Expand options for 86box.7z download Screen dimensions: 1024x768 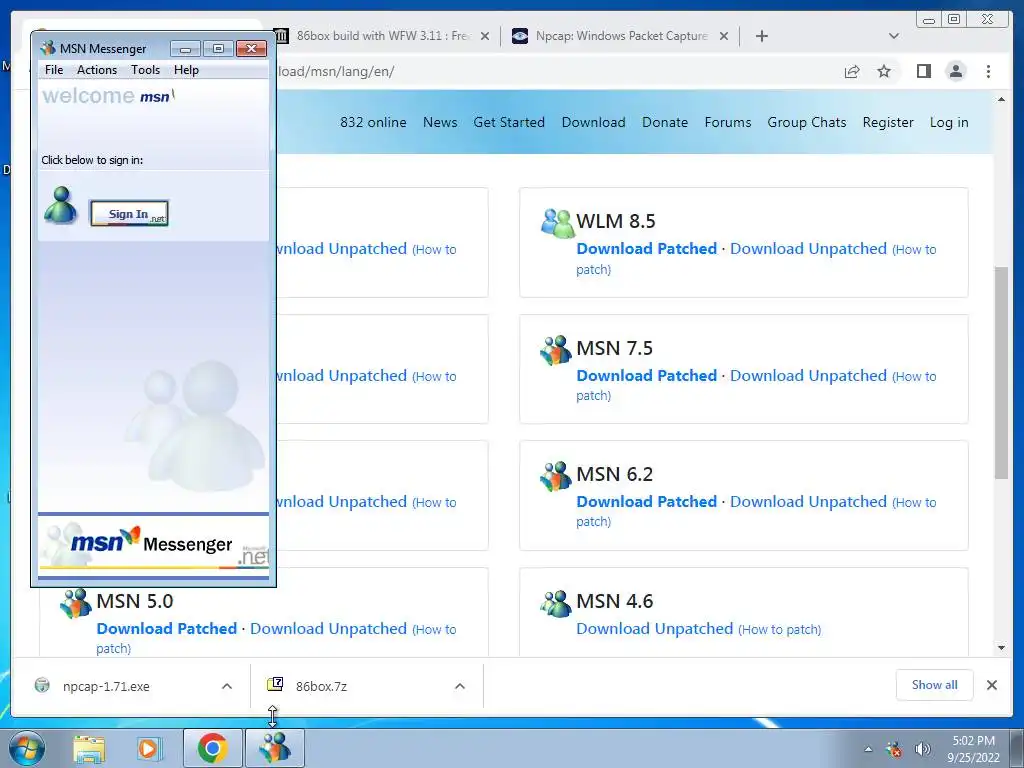[x=460, y=686]
